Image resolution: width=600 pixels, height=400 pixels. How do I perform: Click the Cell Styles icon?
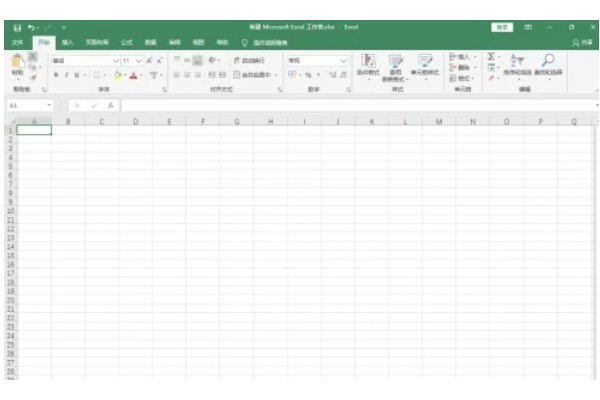click(425, 60)
